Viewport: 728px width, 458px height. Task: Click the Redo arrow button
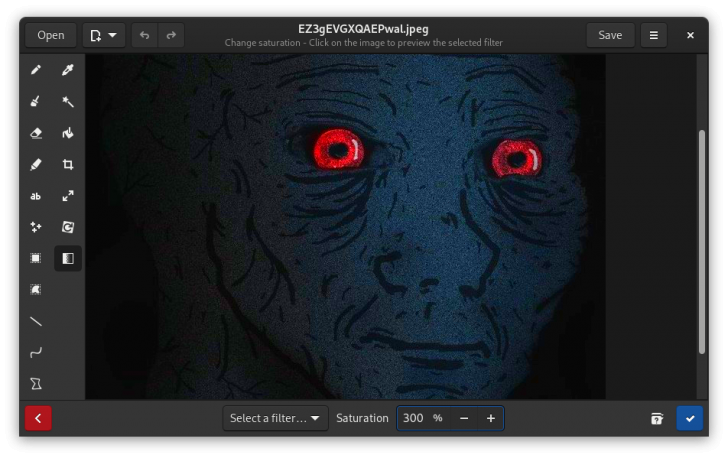pyautogui.click(x=171, y=35)
